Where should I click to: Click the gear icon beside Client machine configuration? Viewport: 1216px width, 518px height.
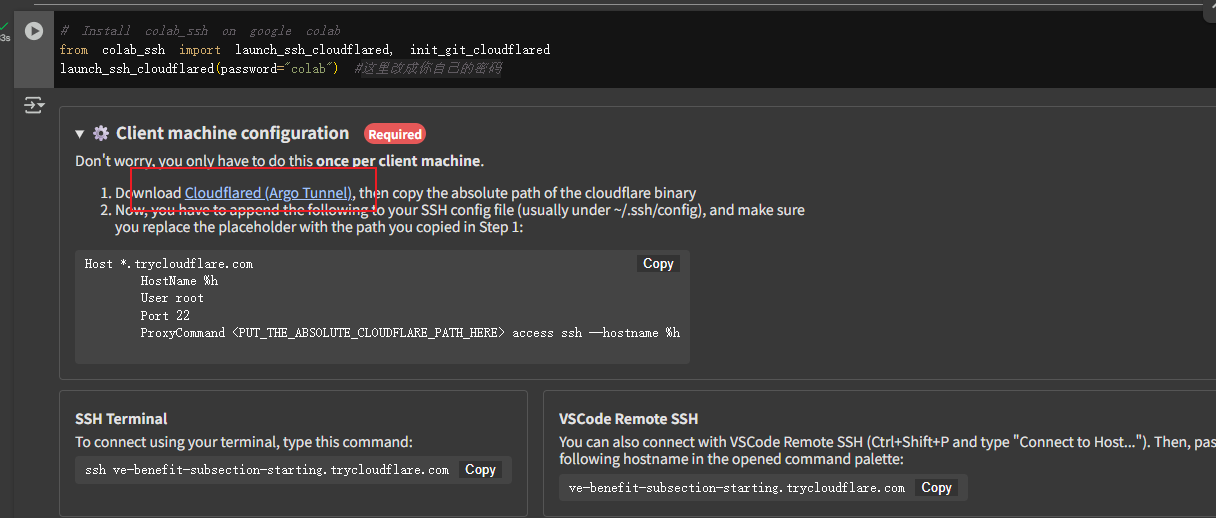coord(101,134)
